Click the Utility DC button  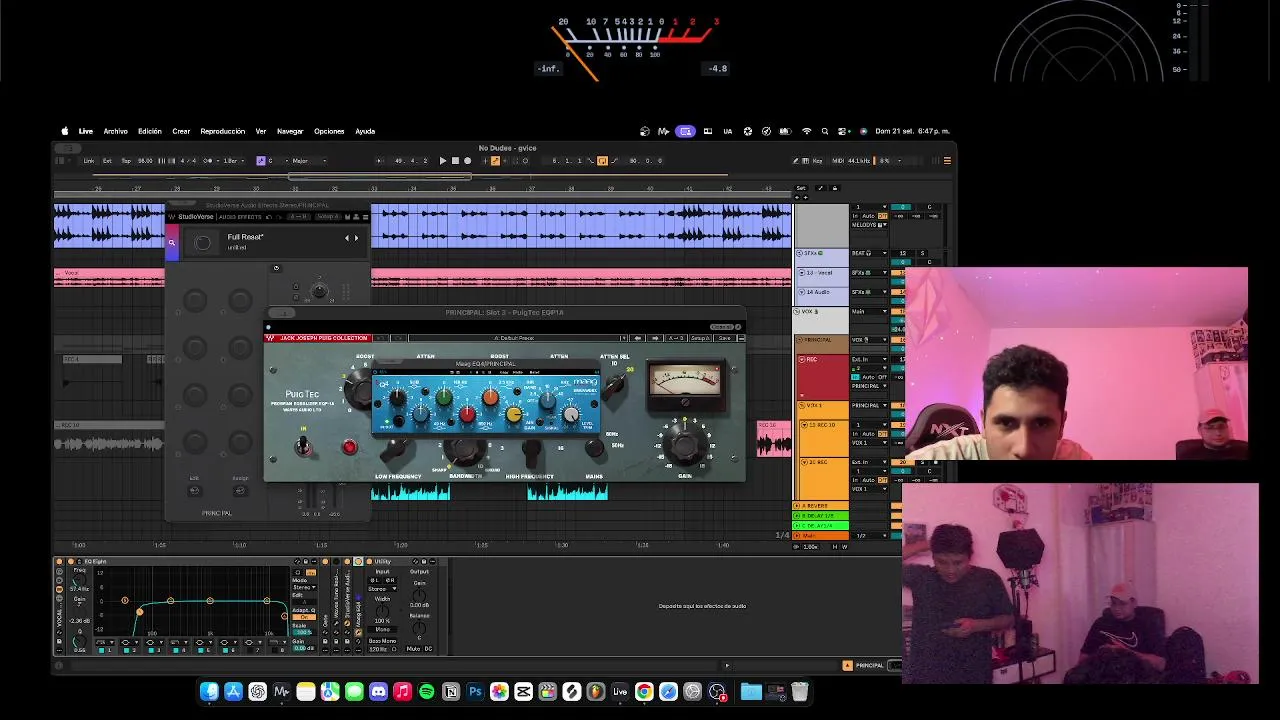tap(428, 649)
